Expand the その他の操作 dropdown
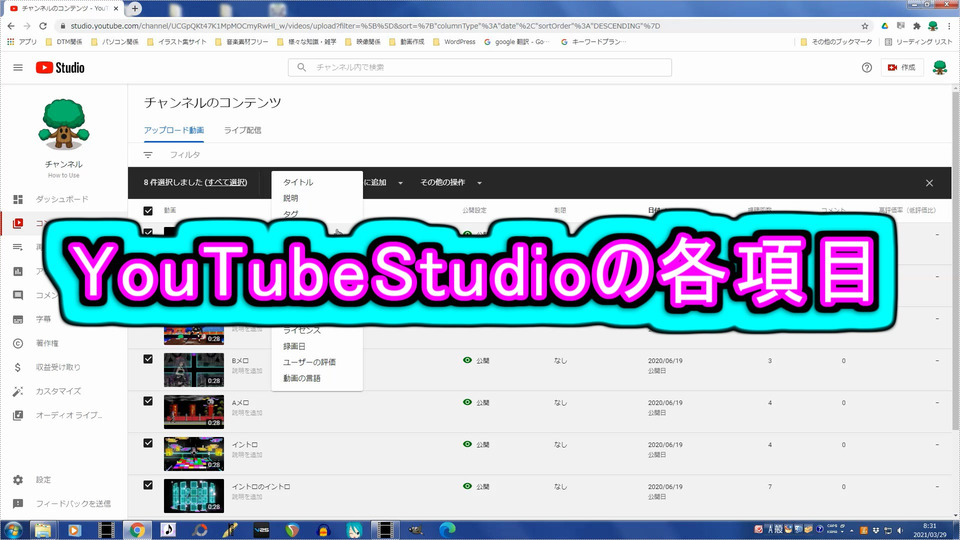The image size is (960, 540). [x=451, y=182]
